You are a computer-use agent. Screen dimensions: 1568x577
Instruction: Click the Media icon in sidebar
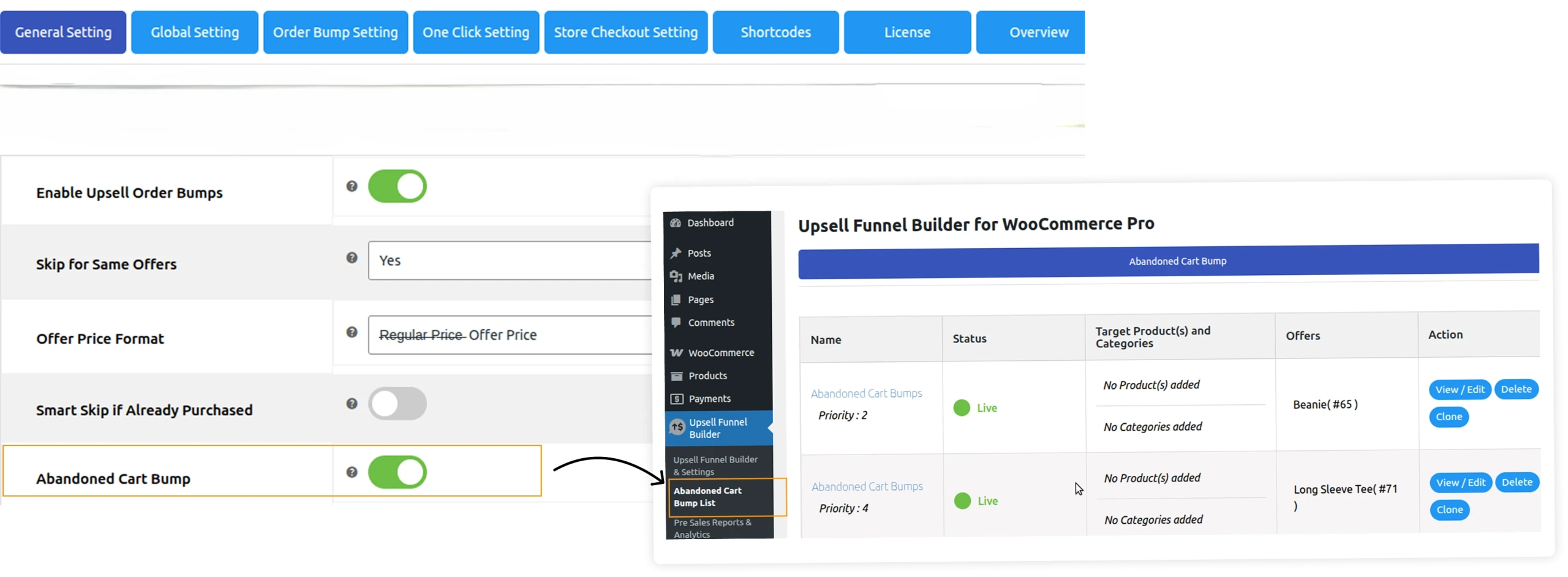pyautogui.click(x=676, y=276)
